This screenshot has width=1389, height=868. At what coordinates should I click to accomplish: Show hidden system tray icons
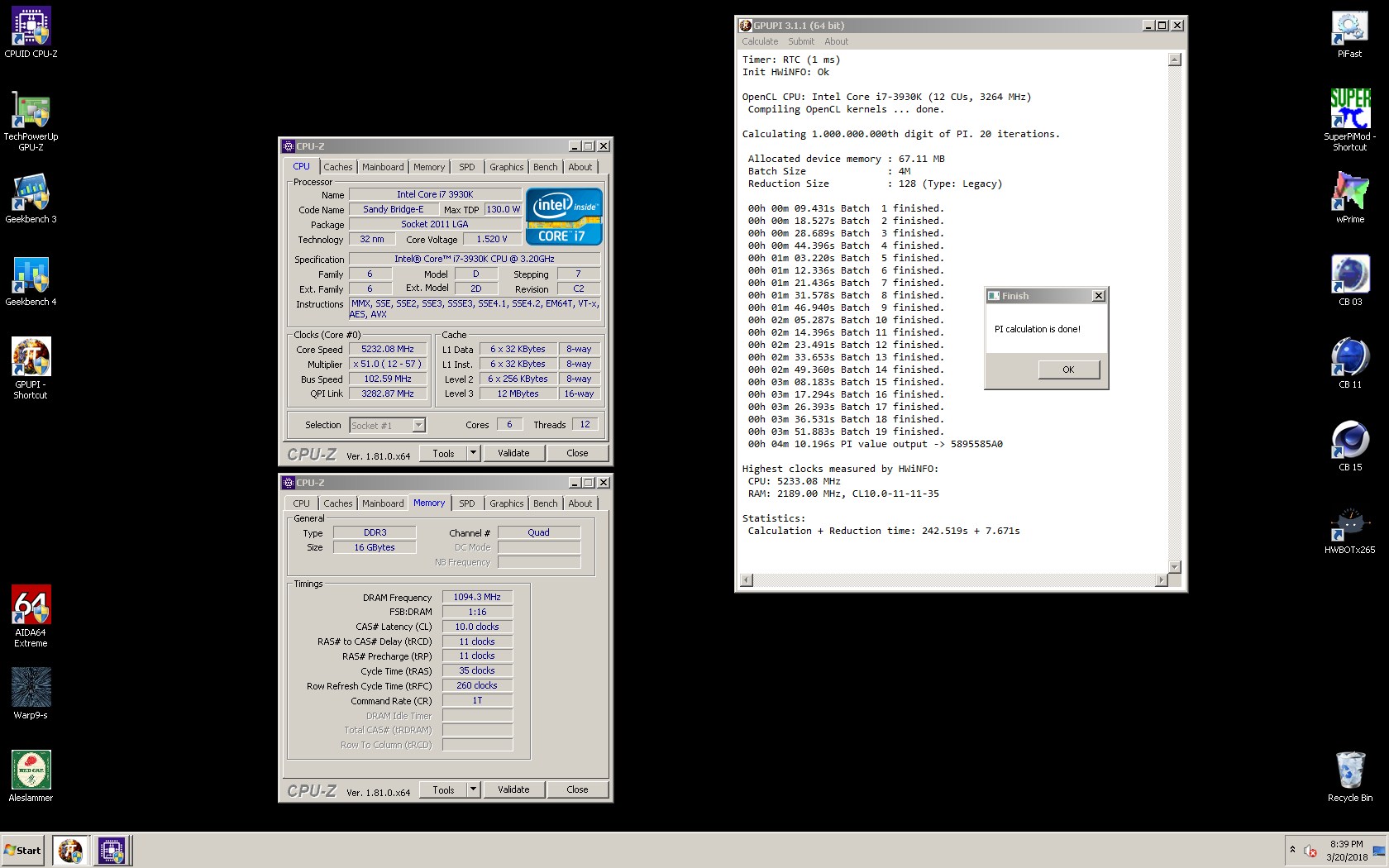pos(1292,850)
